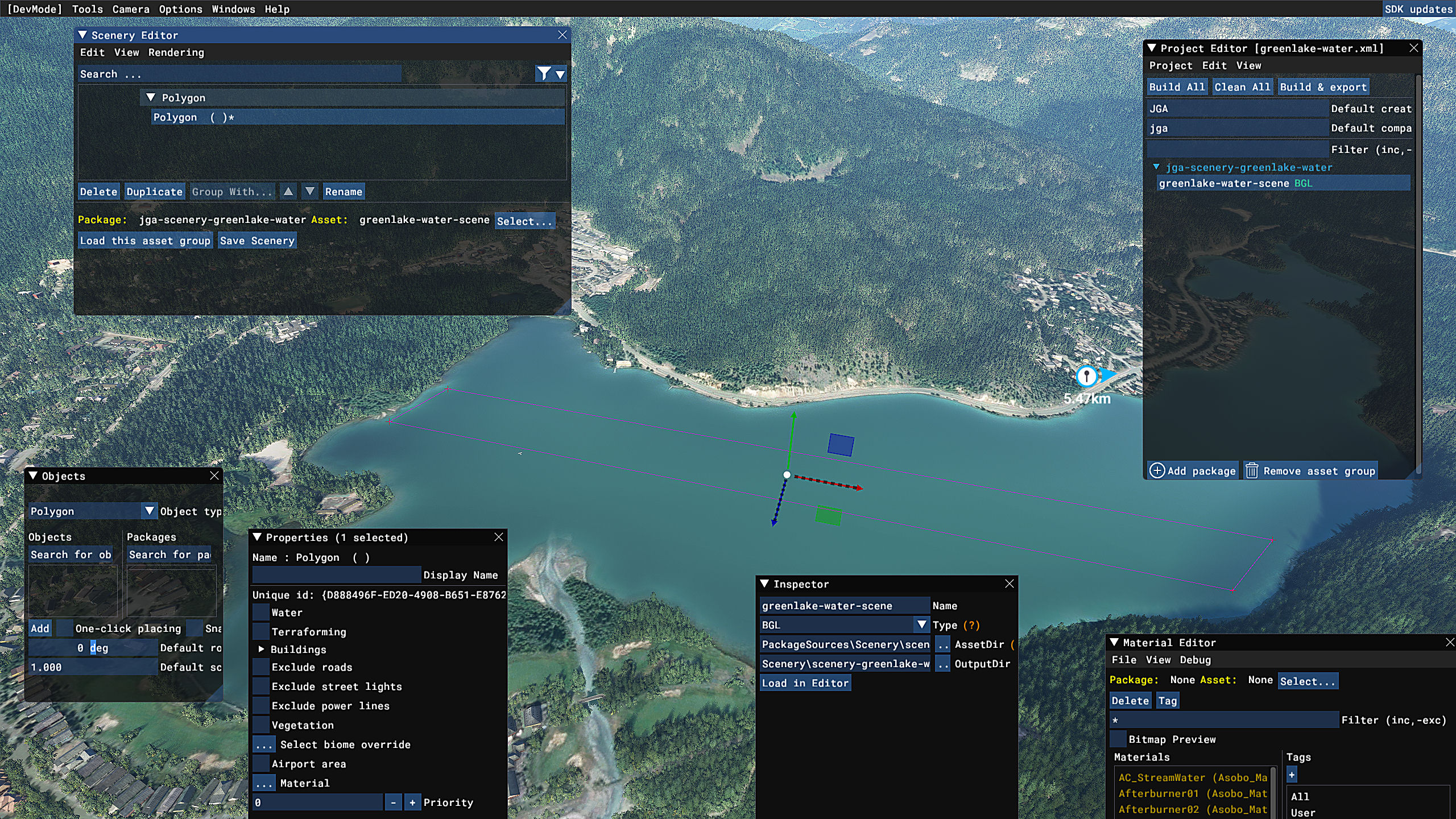Screen dimensions: 1456x819
Task: Click the Build All button
Action: 1177,87
